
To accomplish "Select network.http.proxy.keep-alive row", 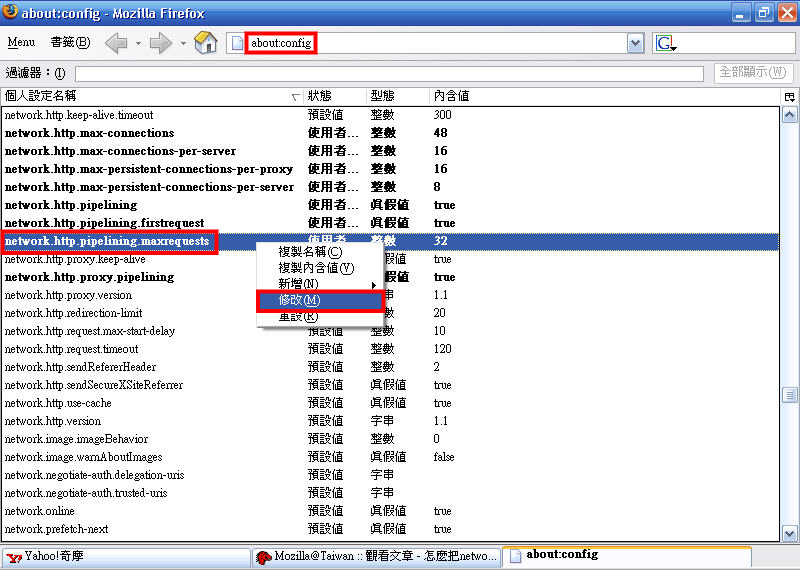I will 390,259.
